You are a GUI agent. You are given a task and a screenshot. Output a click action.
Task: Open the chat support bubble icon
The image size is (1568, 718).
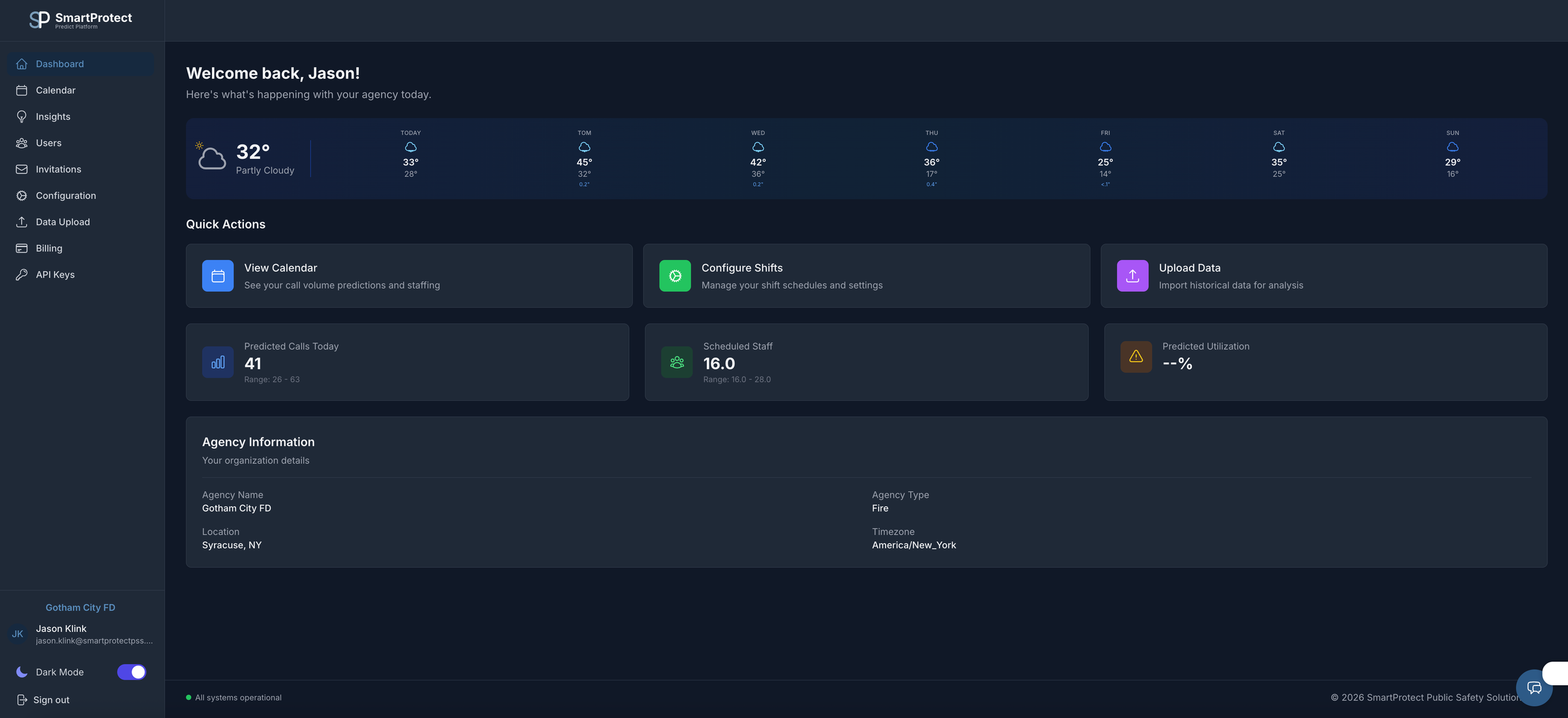(1535, 688)
